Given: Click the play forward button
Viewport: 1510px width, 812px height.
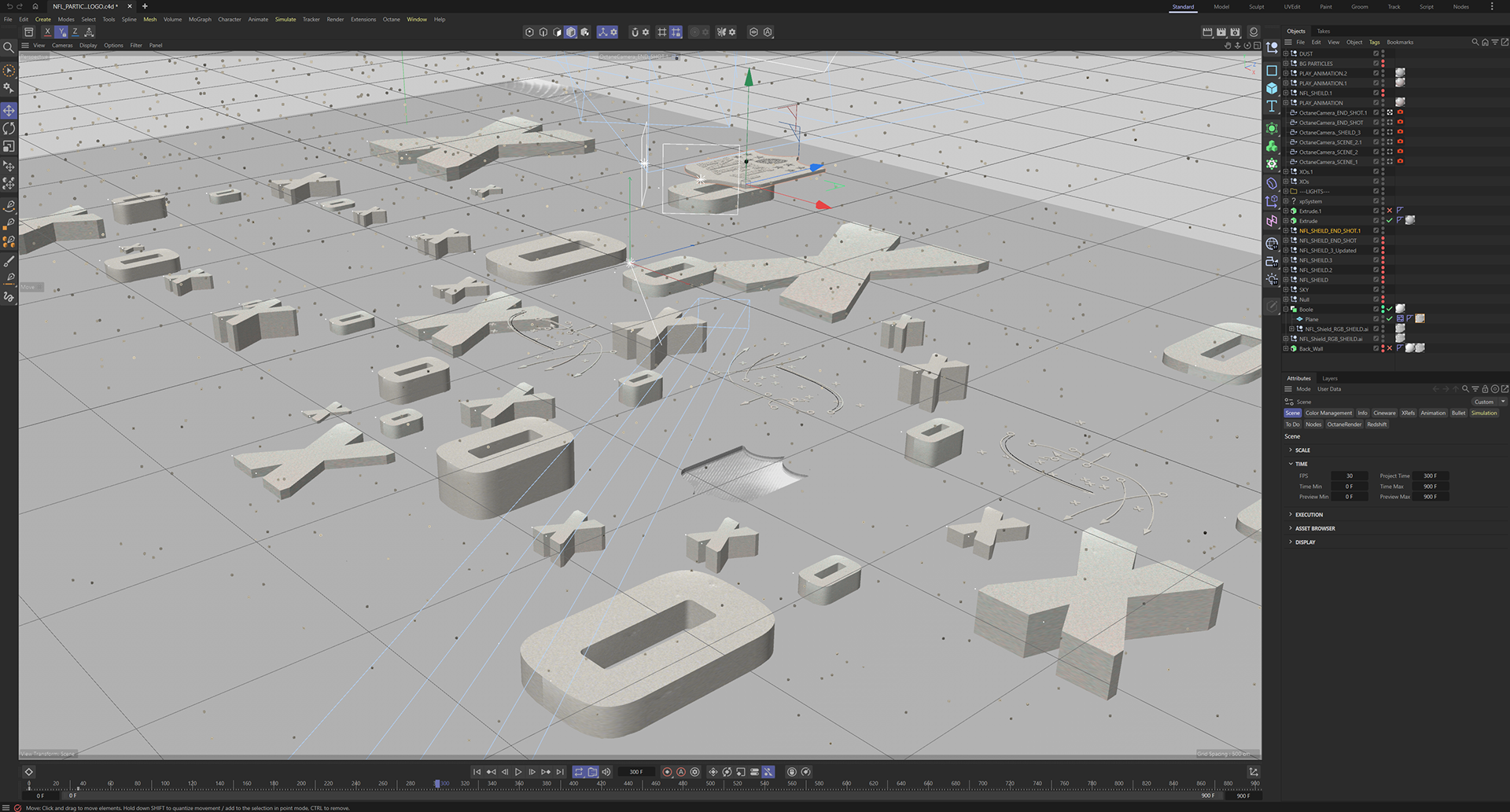Looking at the screenshot, I should point(518,772).
